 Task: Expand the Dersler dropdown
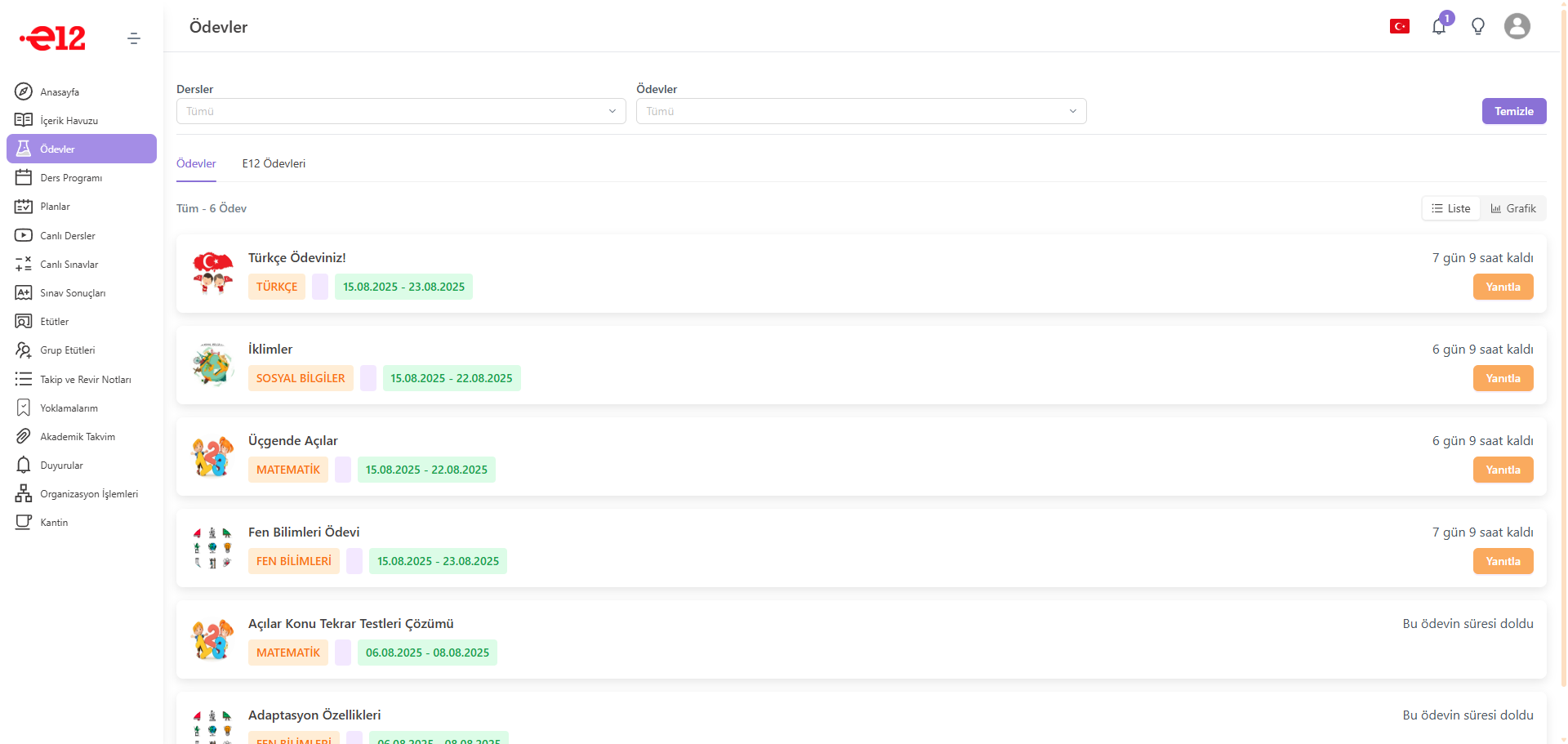[x=401, y=111]
